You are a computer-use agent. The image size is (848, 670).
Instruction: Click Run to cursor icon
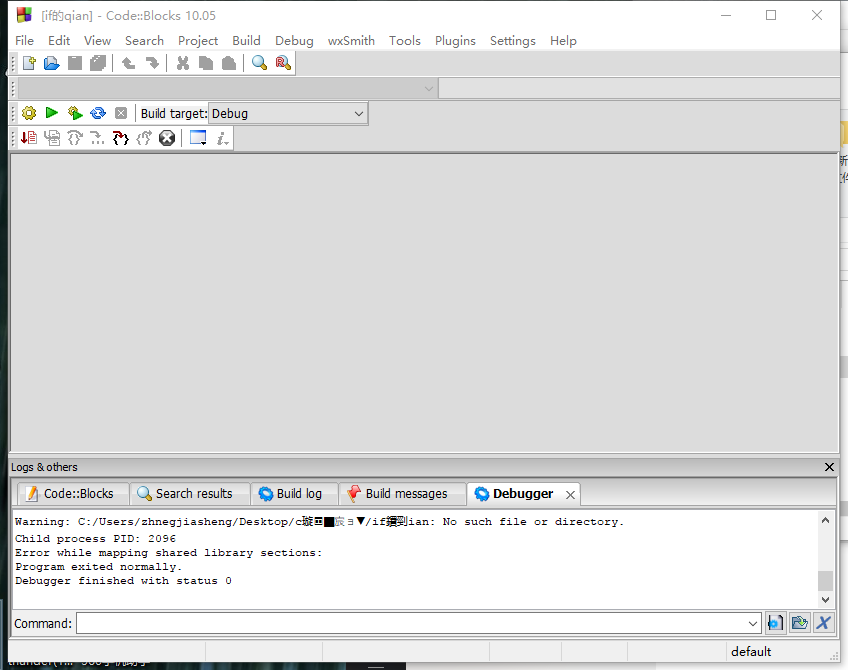point(52,138)
